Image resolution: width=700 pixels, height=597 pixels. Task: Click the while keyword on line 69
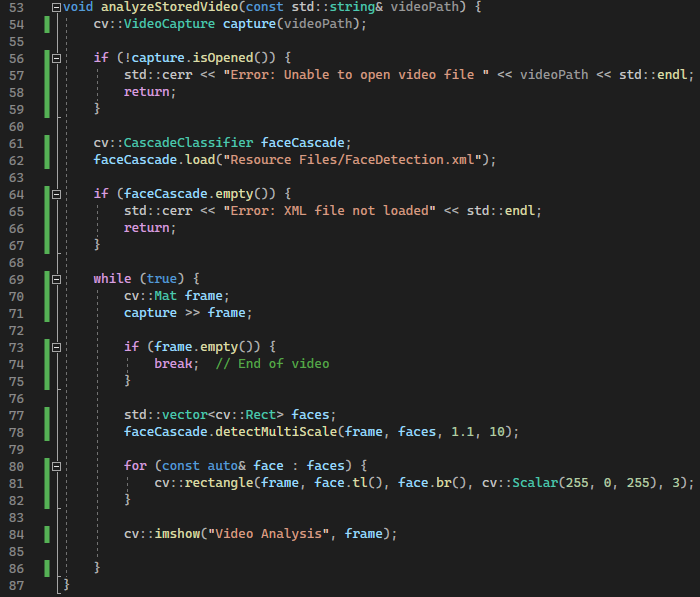point(112,279)
